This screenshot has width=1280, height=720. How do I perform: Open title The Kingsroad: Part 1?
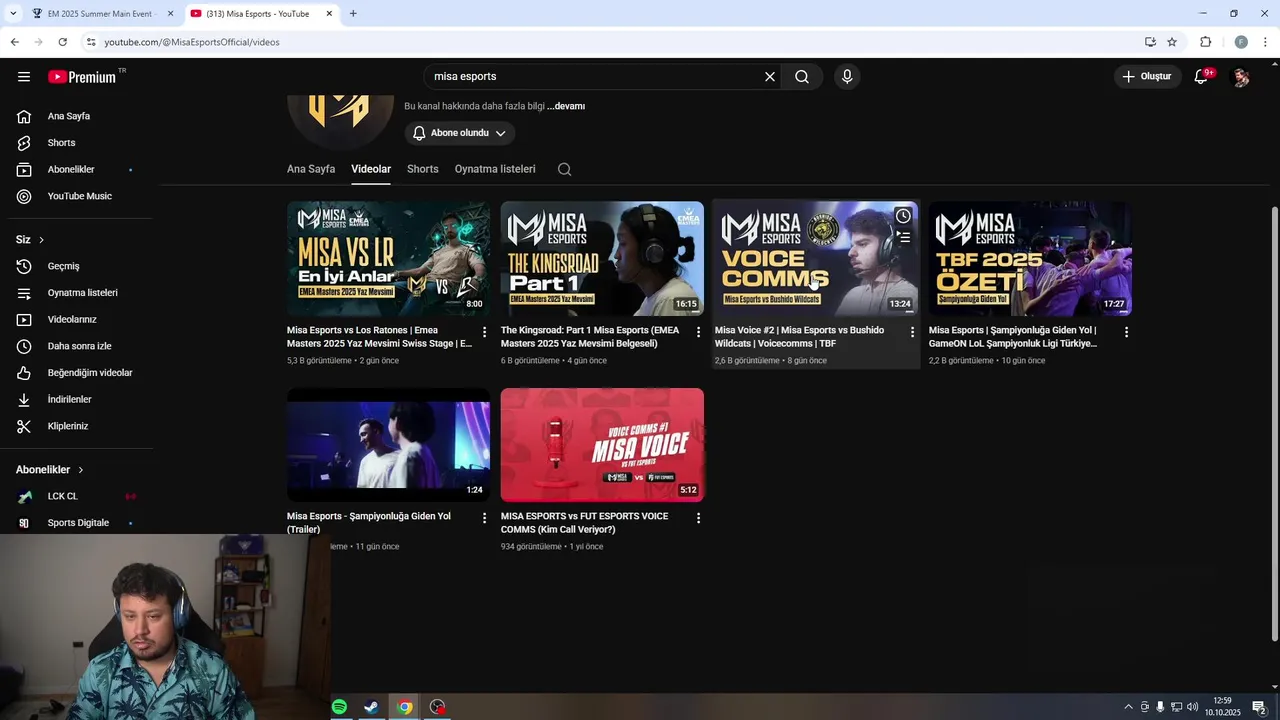590,337
